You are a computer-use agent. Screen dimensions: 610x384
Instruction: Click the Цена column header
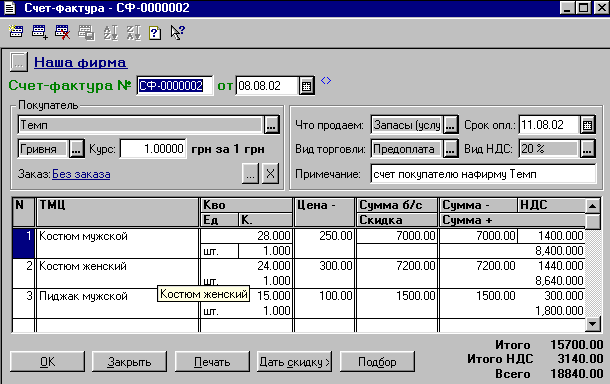(324, 212)
